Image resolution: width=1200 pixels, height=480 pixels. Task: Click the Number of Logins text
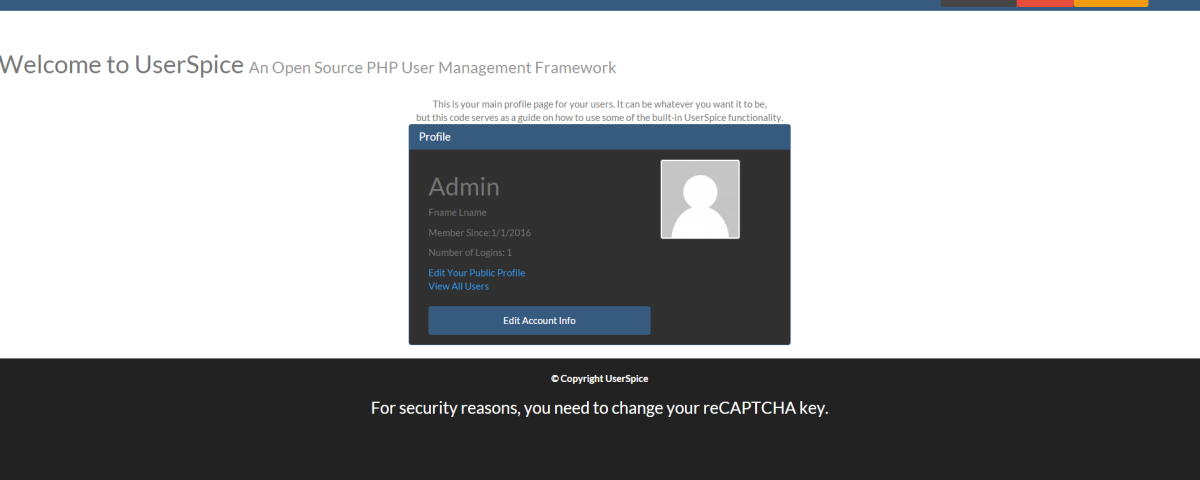[x=470, y=253]
